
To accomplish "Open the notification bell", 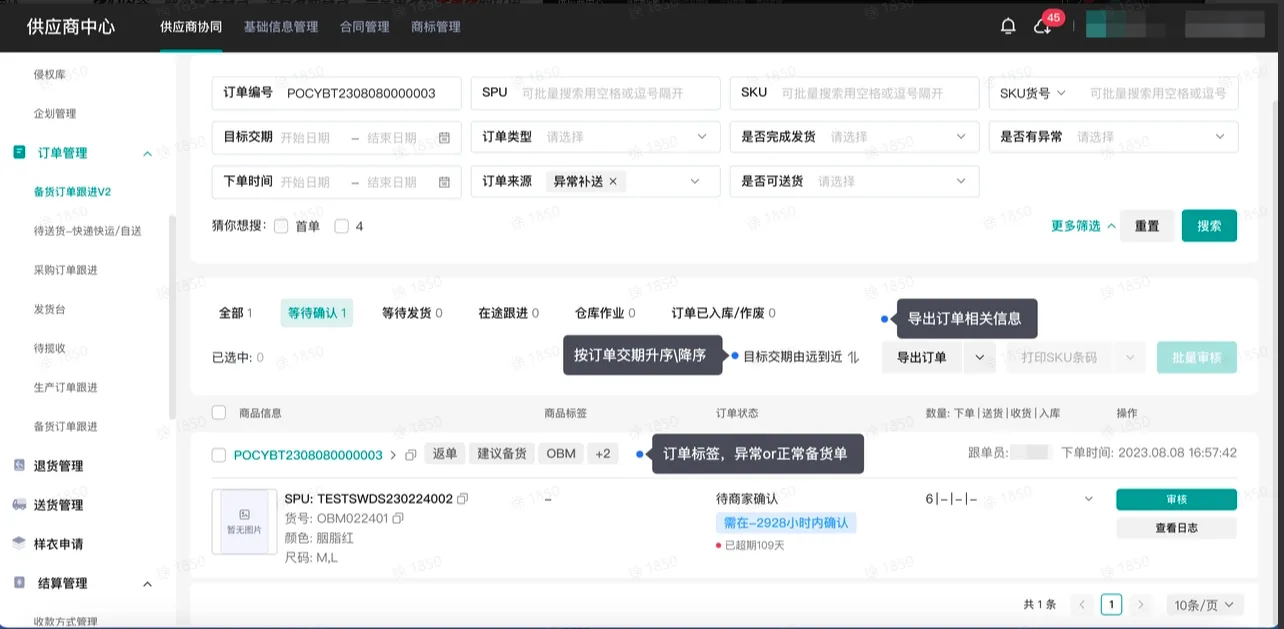I will click(x=1008, y=27).
